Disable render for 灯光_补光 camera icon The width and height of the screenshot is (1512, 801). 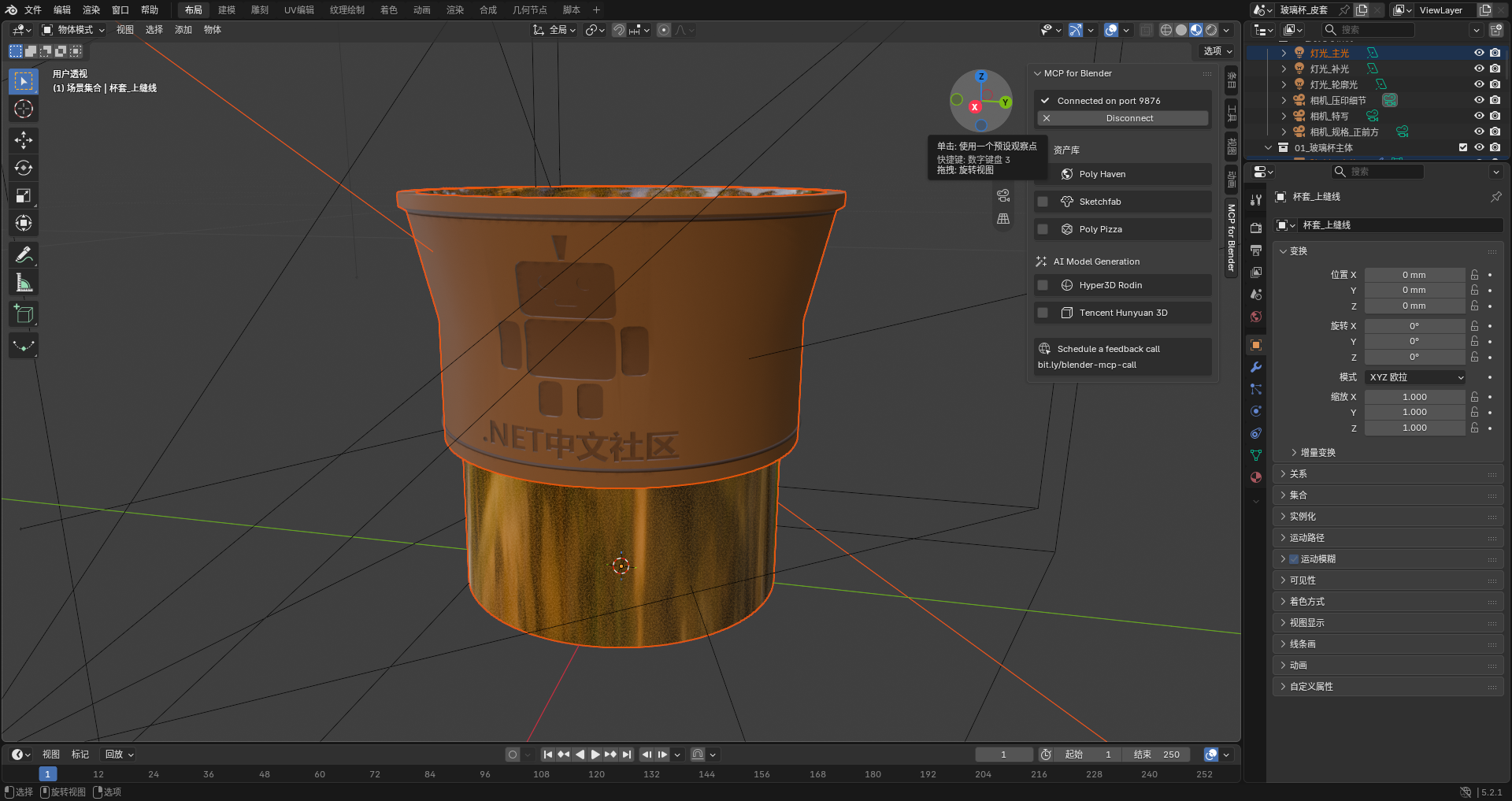pos(1495,69)
